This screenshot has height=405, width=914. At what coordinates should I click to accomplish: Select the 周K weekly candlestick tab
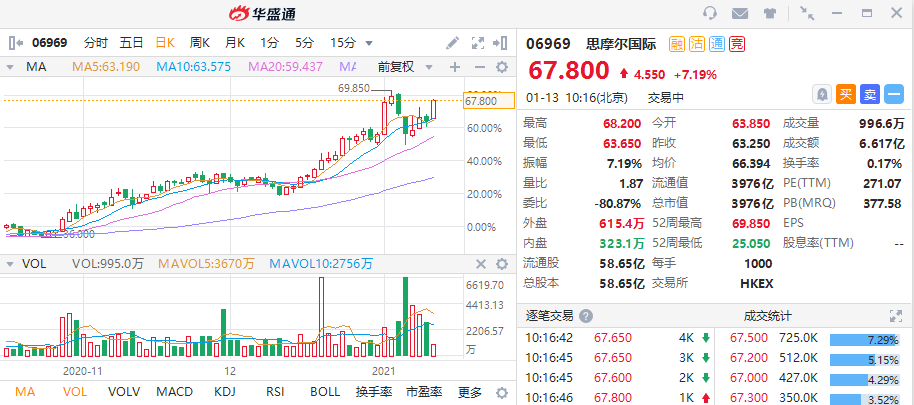point(200,43)
